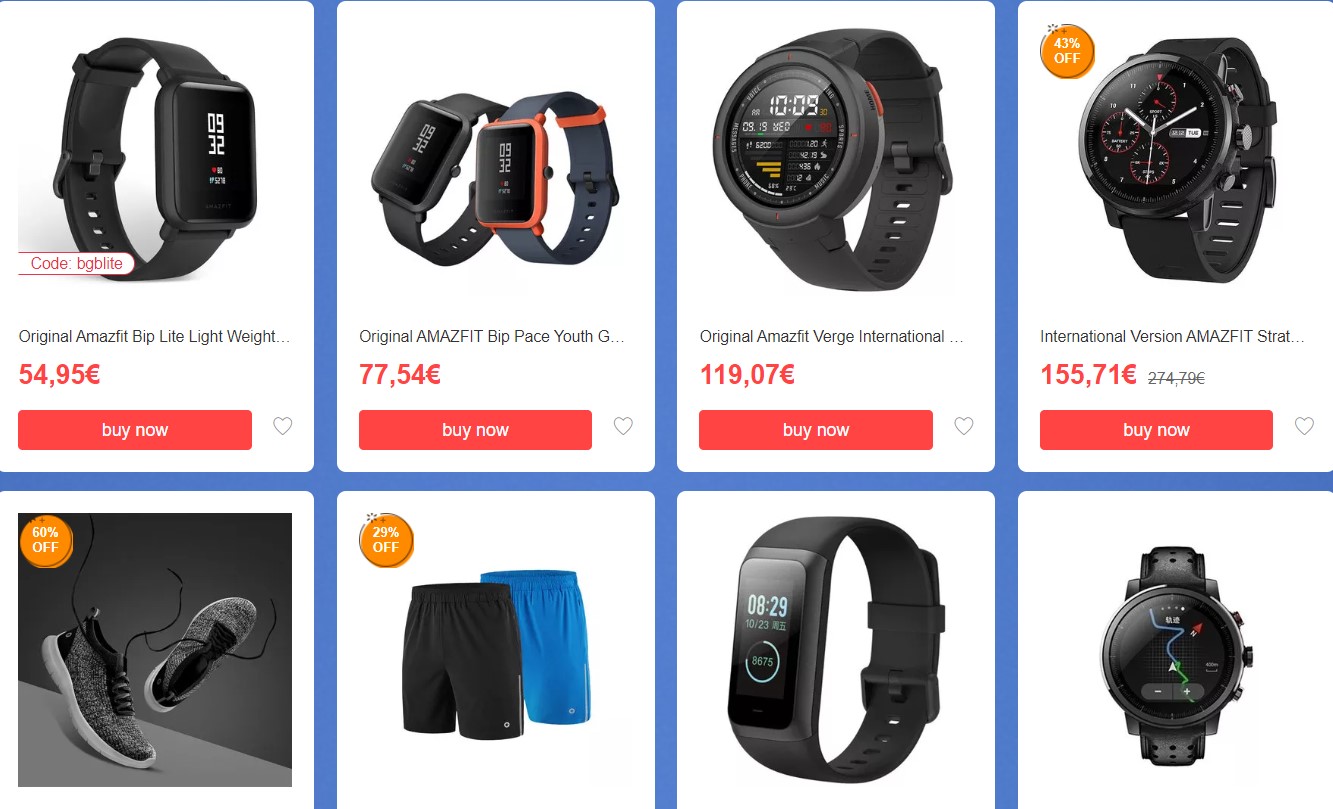Image resolution: width=1333 pixels, height=809 pixels.
Task: Buy now the Amazfit Verge International
Action: click(x=816, y=430)
